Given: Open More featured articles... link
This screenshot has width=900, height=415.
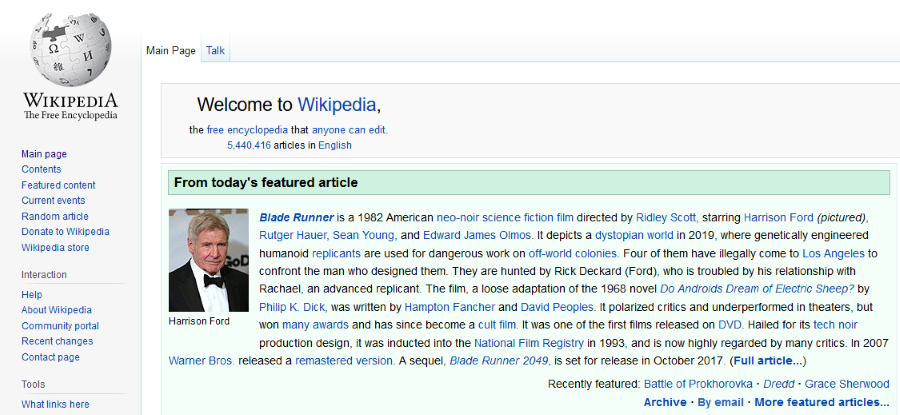Looking at the screenshot, I should [822, 402].
